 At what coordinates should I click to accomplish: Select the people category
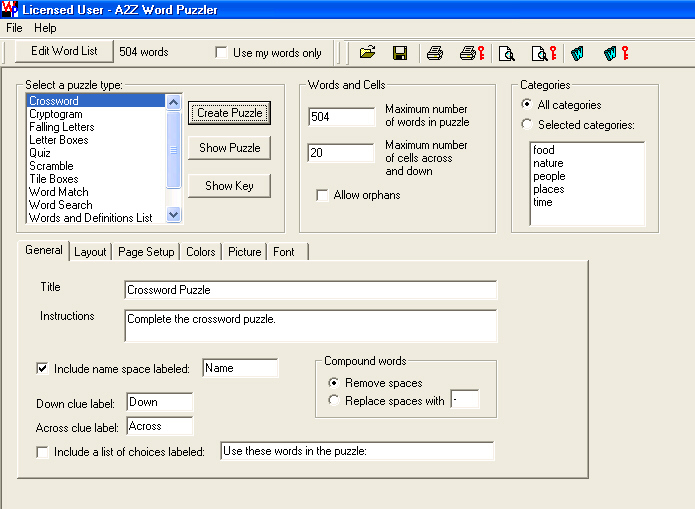(587, 176)
